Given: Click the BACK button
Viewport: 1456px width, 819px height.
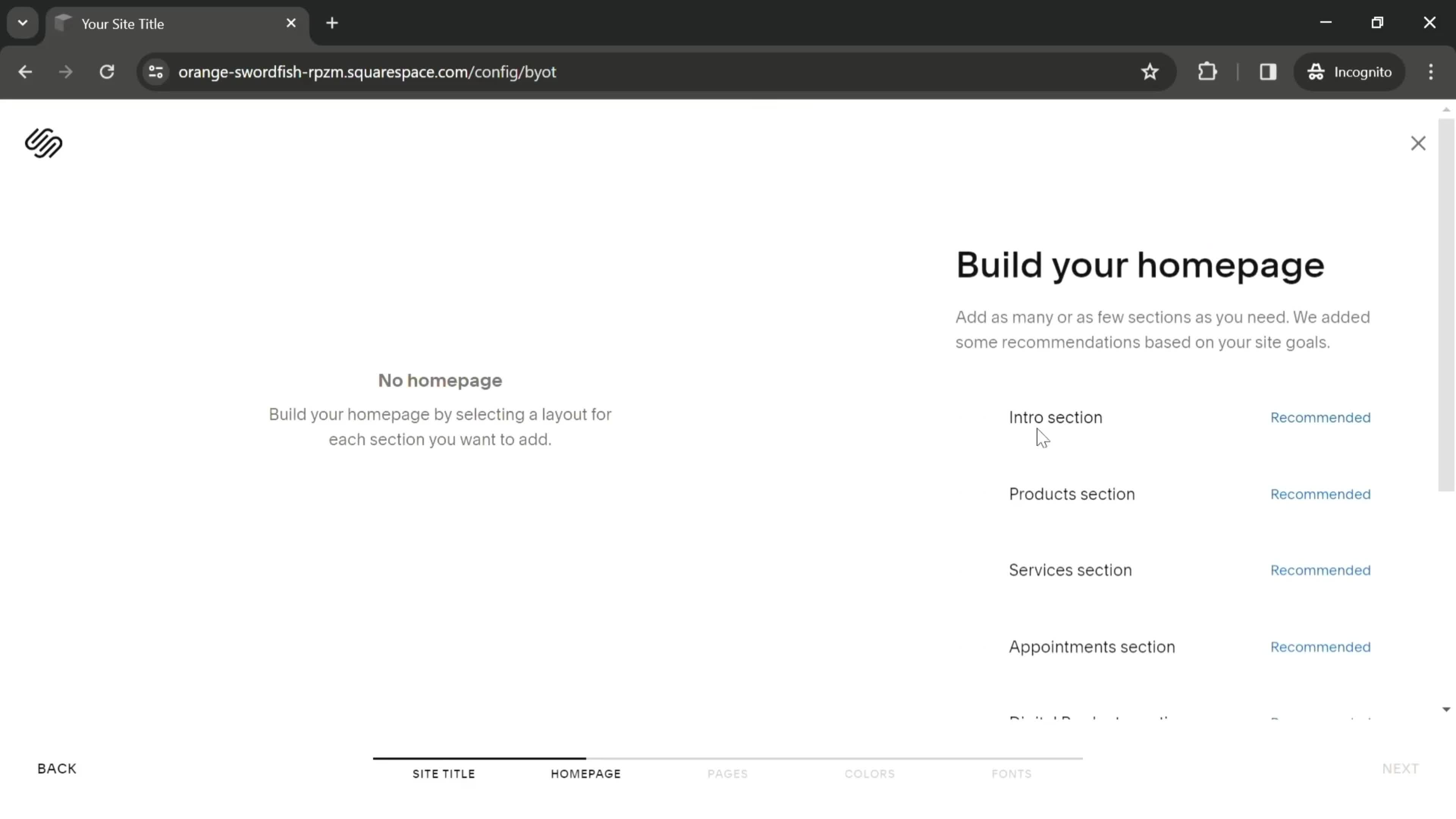Looking at the screenshot, I should (x=57, y=767).
